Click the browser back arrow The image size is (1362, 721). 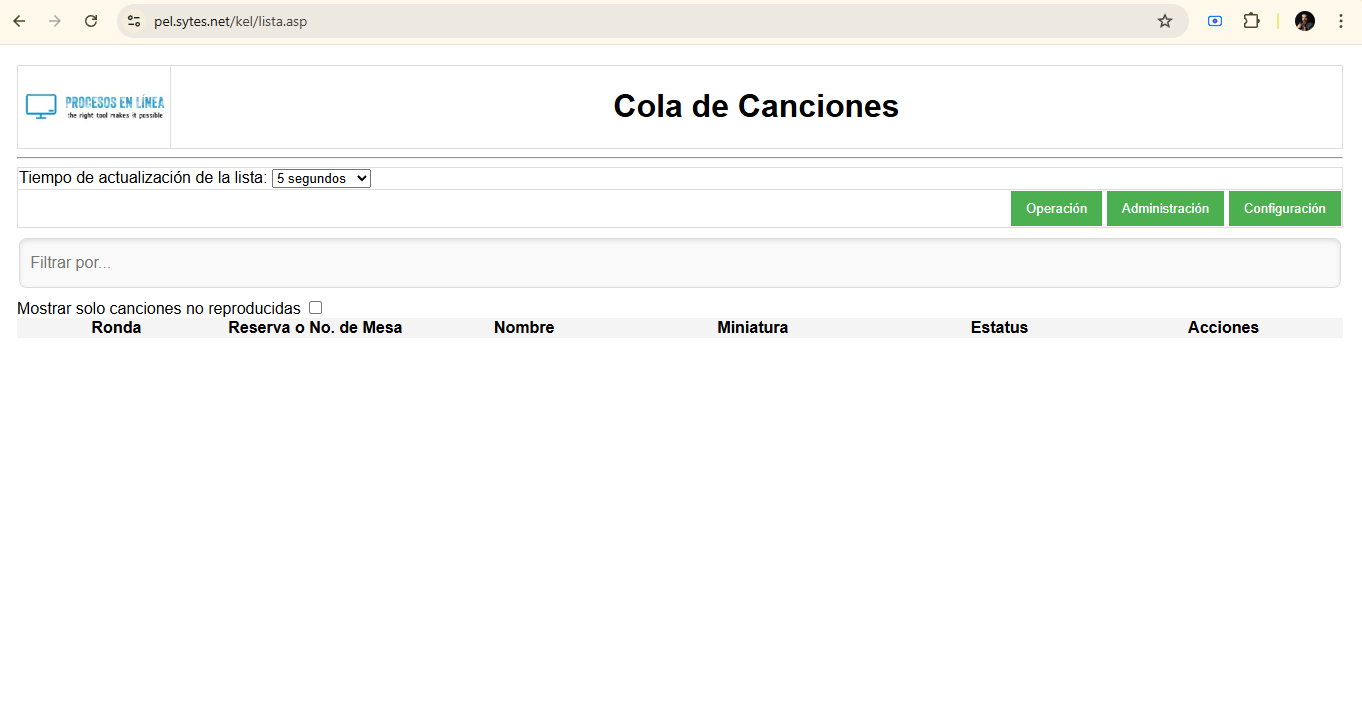coord(19,21)
